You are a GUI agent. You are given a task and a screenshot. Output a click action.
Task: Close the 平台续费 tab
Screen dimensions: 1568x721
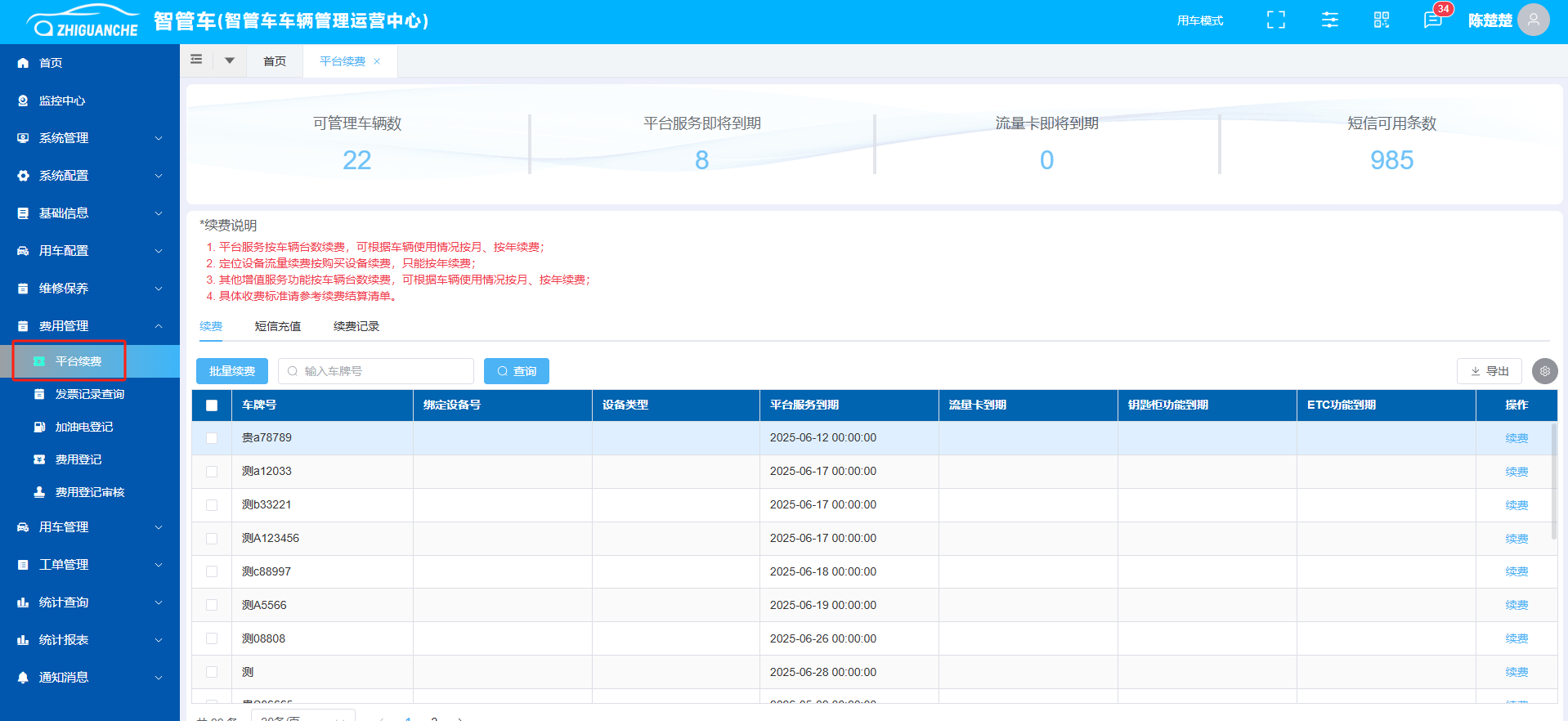click(377, 61)
